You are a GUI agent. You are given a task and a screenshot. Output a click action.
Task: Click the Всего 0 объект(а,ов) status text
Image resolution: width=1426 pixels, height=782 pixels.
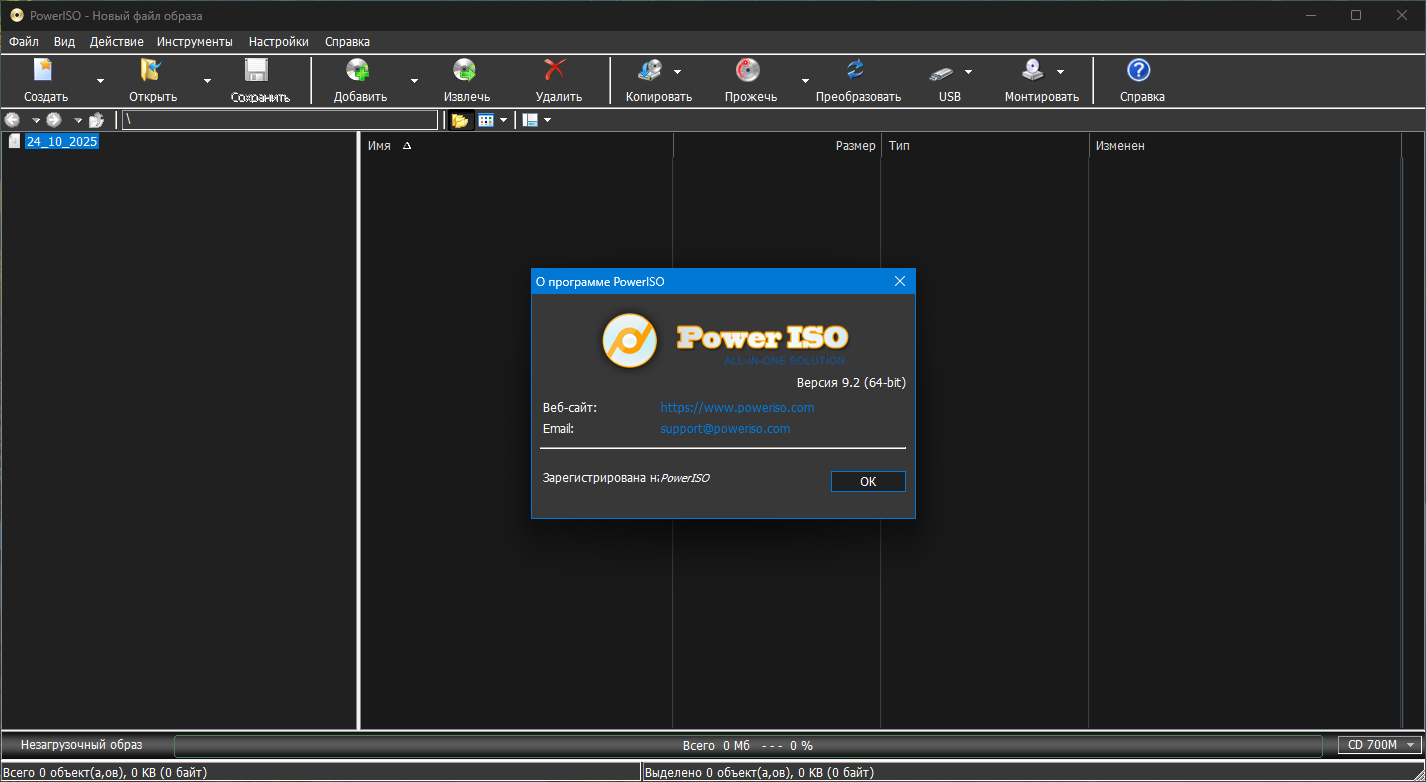pyautogui.click(x=105, y=773)
